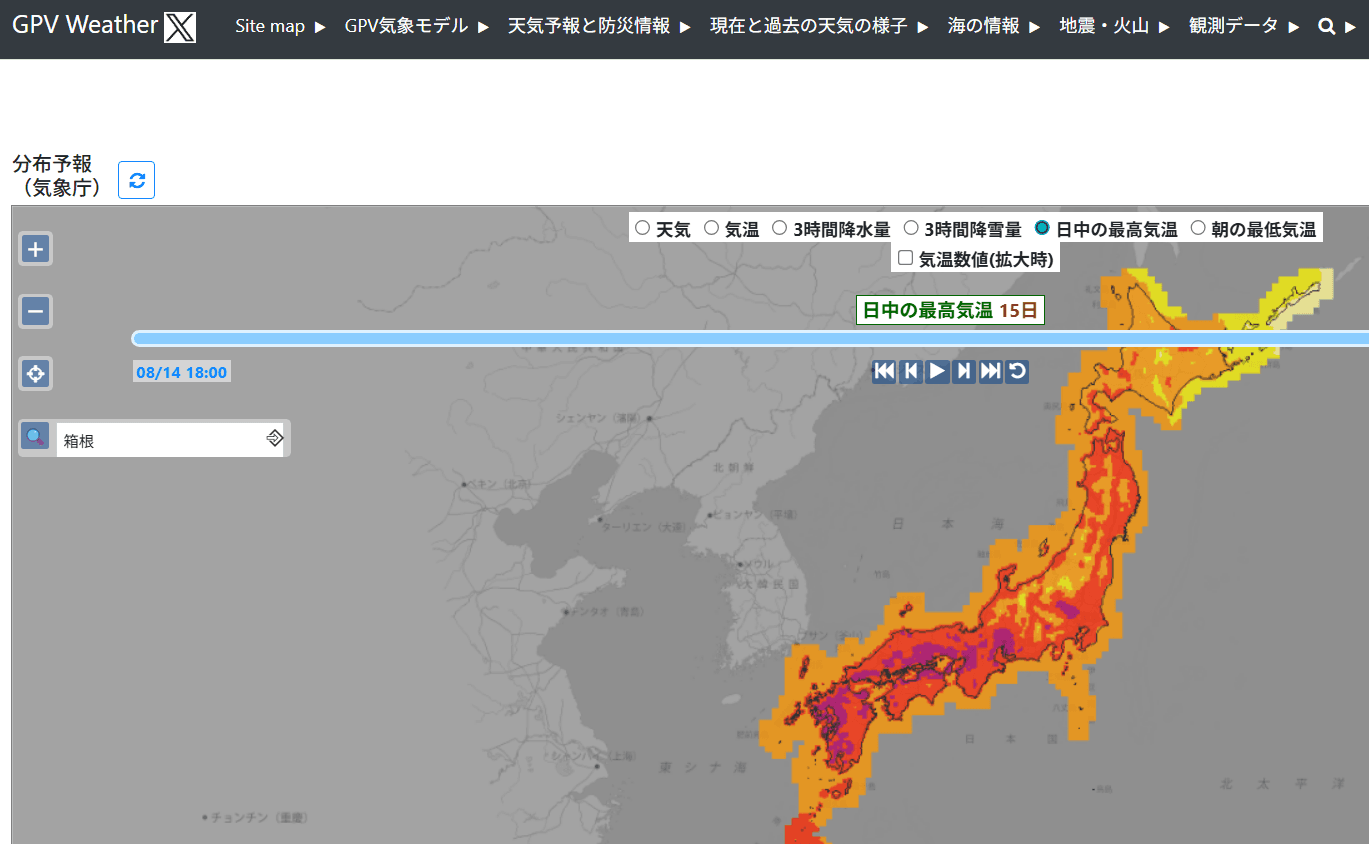This screenshot has height=844, width=1369.
Task: Play the forecast animation
Action: click(937, 371)
